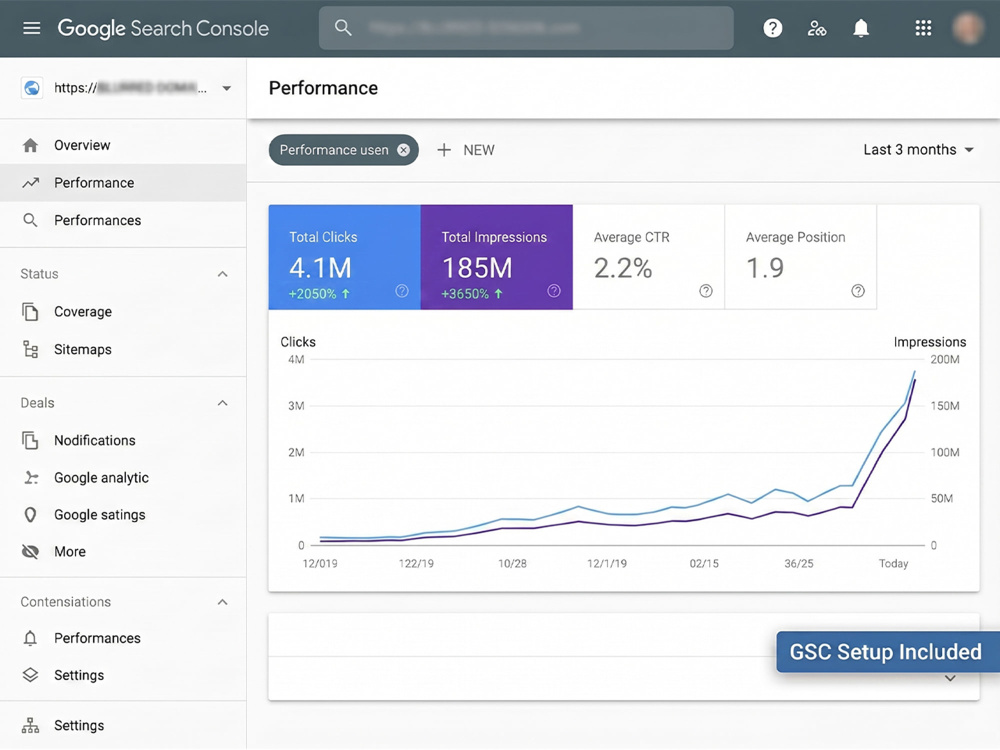This screenshot has width=1000, height=750.
Task: Open the Google apps grid icon
Action: coord(923,28)
